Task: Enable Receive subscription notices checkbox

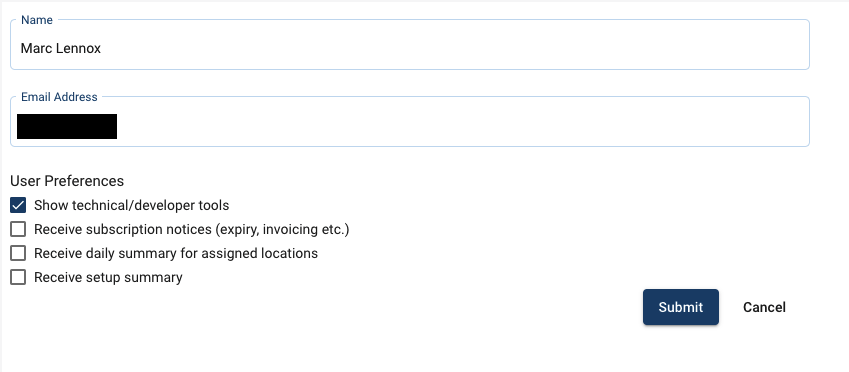Action: tap(18, 230)
